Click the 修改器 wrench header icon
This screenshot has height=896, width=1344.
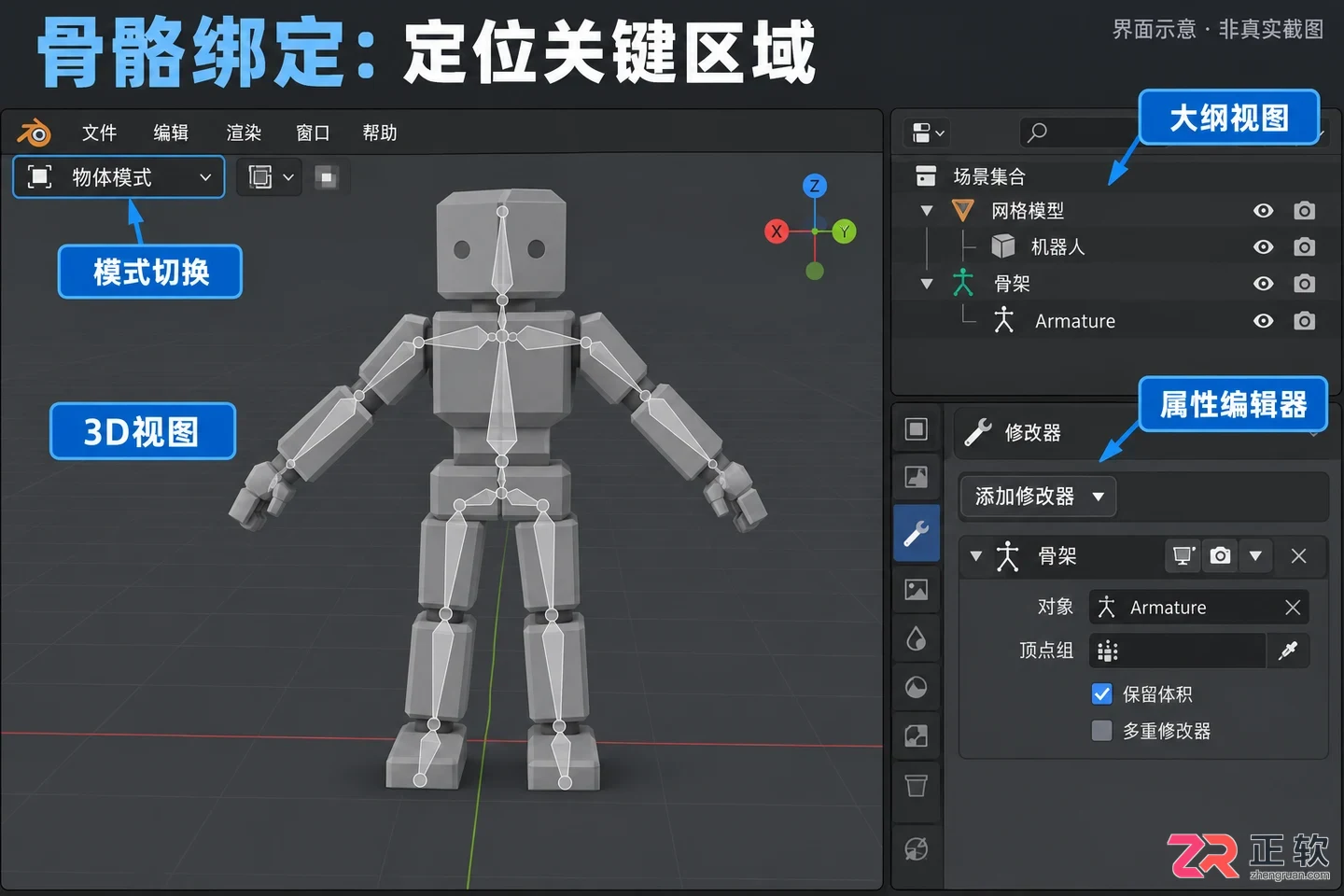coord(978,432)
